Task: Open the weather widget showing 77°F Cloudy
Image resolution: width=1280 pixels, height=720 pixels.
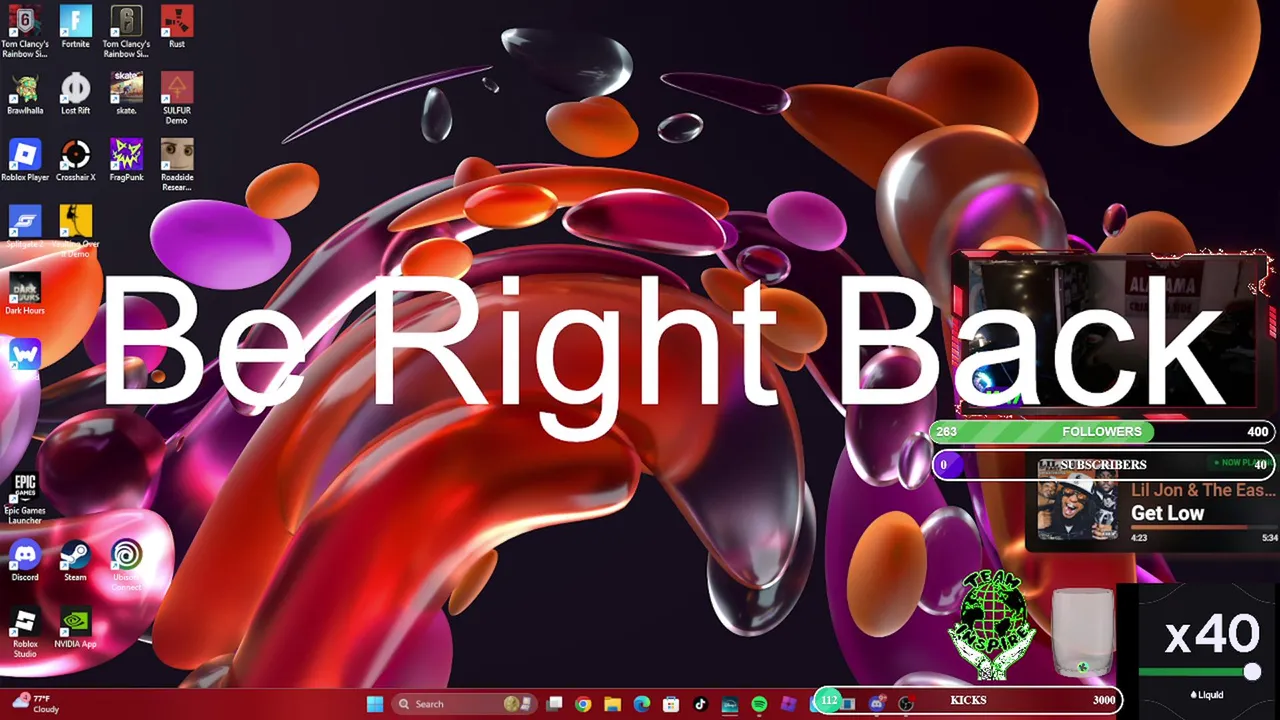Action: (x=36, y=704)
